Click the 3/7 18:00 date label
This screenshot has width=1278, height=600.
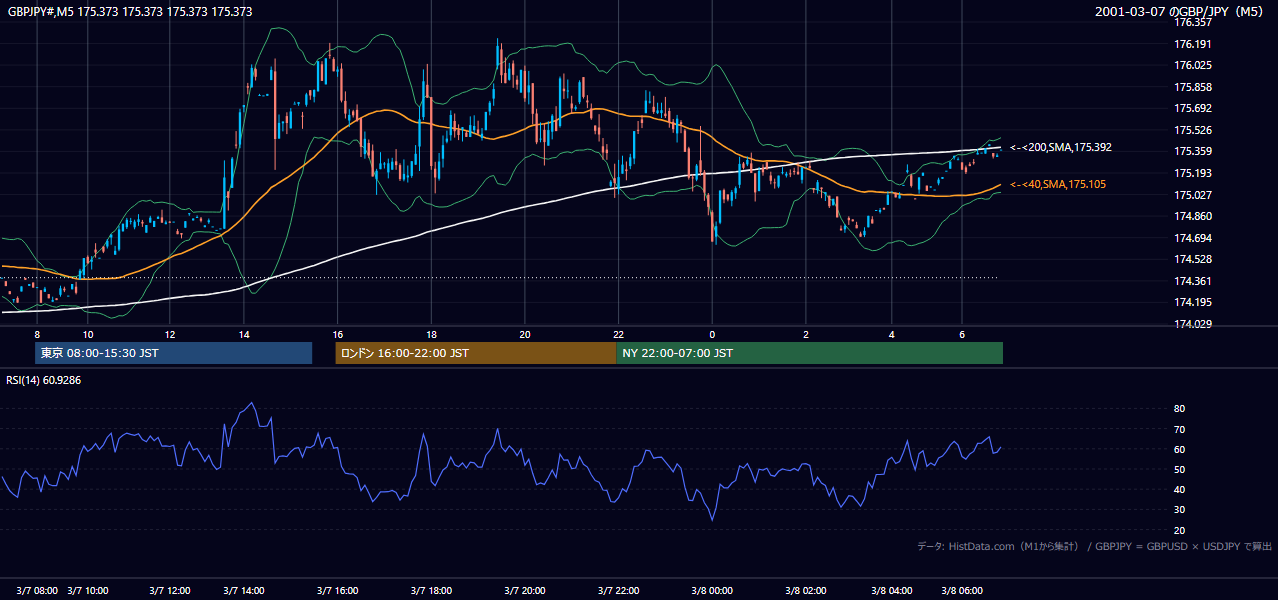(431, 591)
